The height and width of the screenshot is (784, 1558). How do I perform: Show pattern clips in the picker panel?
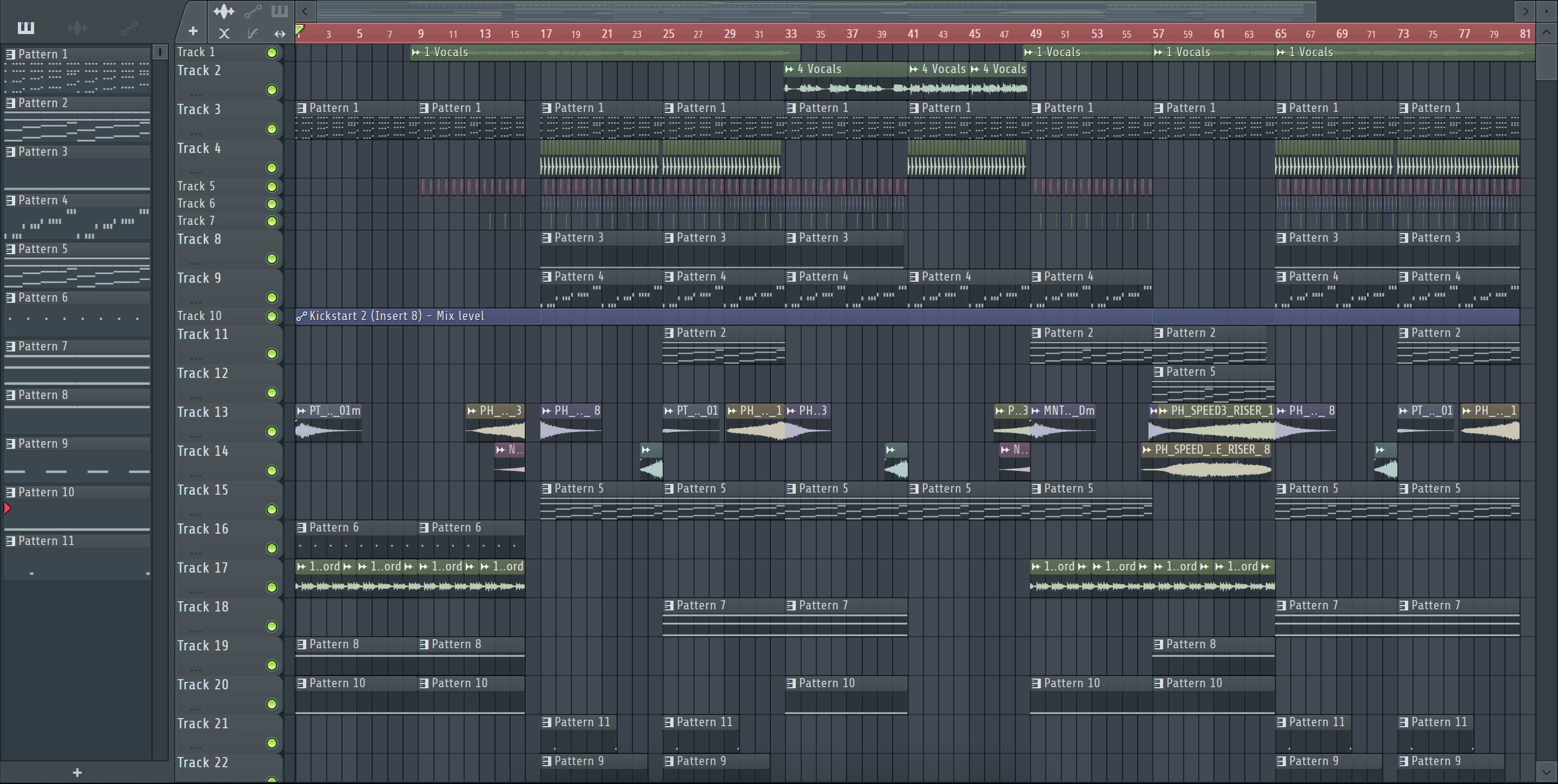tap(25, 27)
